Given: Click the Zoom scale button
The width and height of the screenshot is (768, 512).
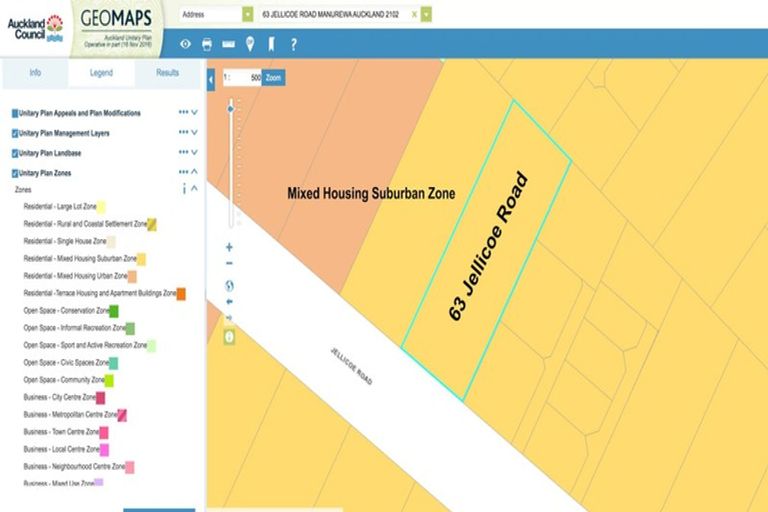Looking at the screenshot, I should [x=274, y=77].
